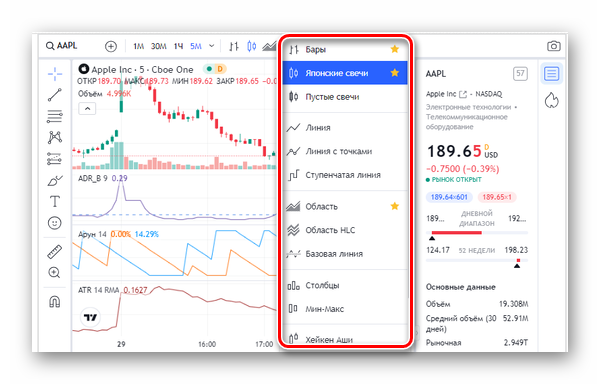Toggle the magnet snap mode icon
This screenshot has height=384, width=600.
(x=54, y=302)
